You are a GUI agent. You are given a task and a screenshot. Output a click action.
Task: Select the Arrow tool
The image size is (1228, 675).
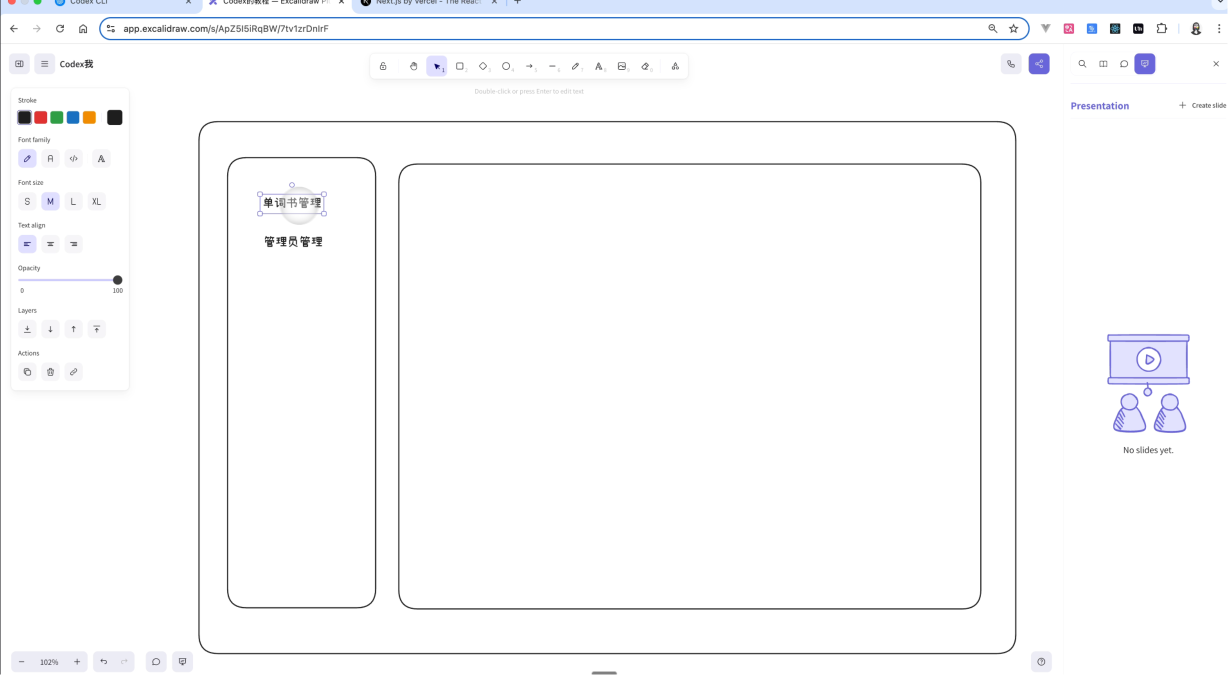pos(529,66)
